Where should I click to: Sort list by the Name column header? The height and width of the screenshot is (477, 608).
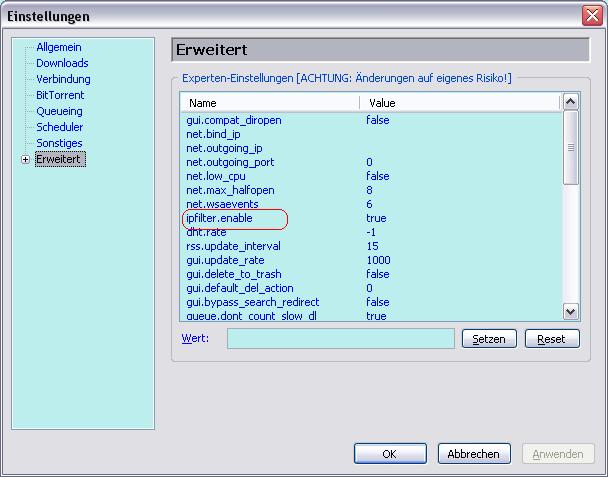270,103
